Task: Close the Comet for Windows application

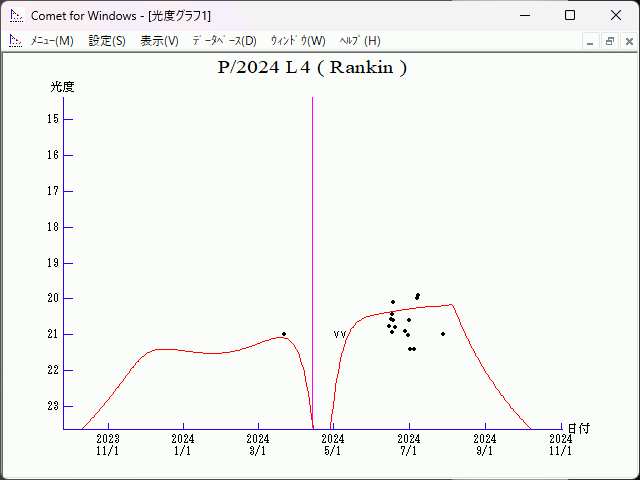Action: tap(615, 16)
